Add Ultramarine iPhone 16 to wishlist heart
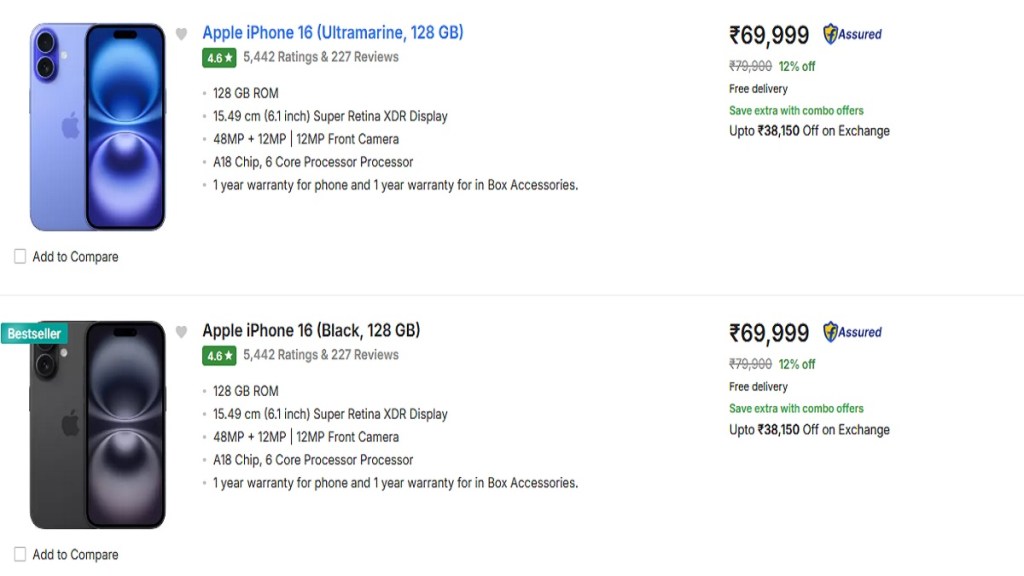 point(181,34)
